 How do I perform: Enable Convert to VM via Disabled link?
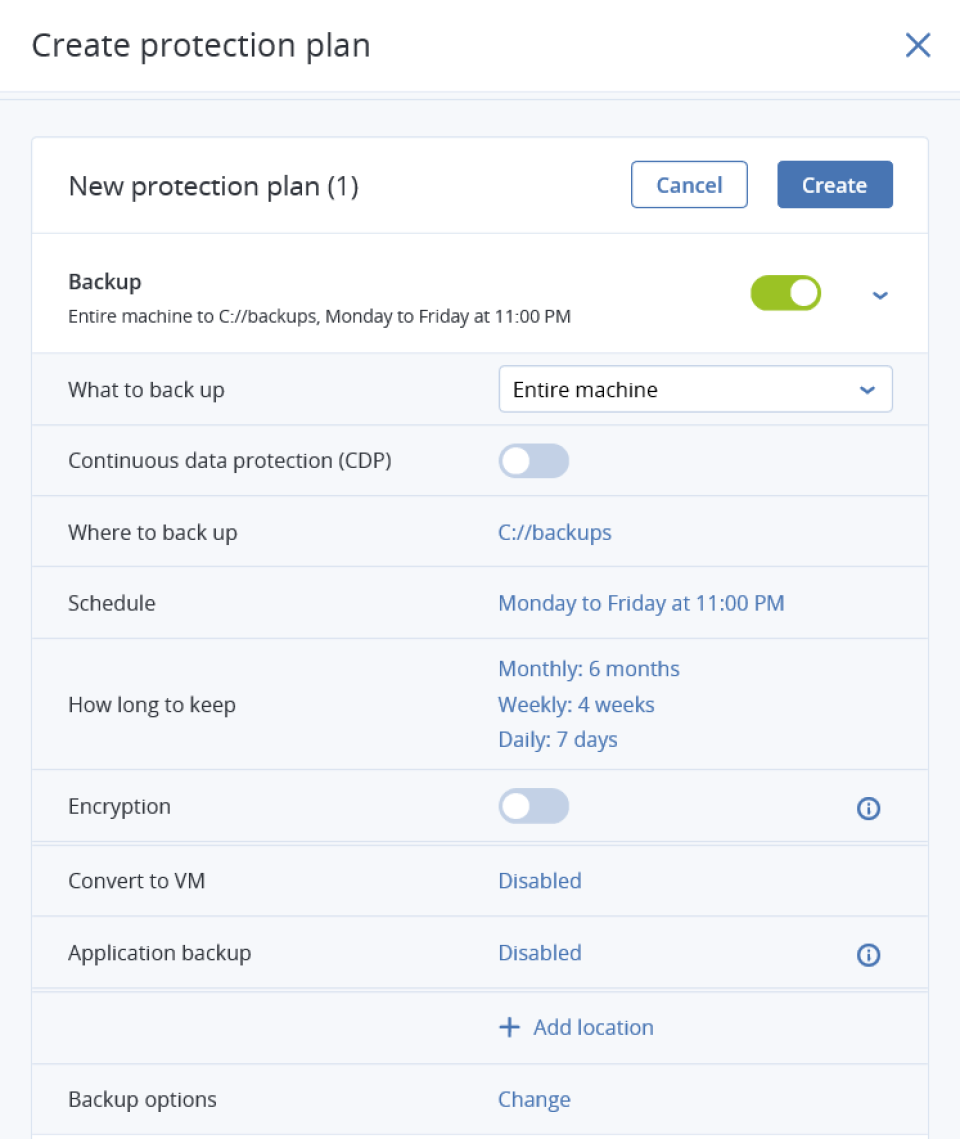click(x=539, y=880)
